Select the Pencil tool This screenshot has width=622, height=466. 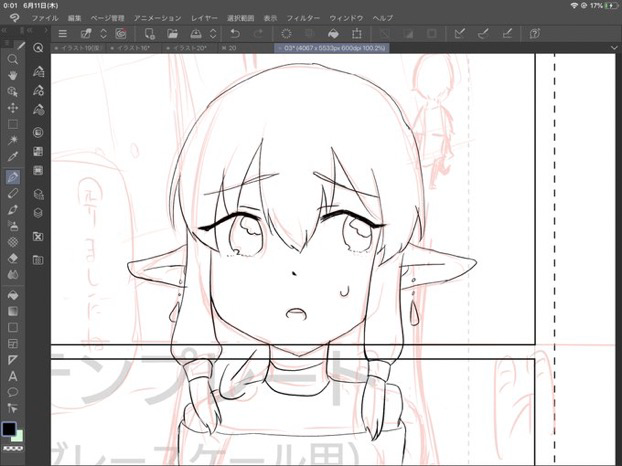13,194
